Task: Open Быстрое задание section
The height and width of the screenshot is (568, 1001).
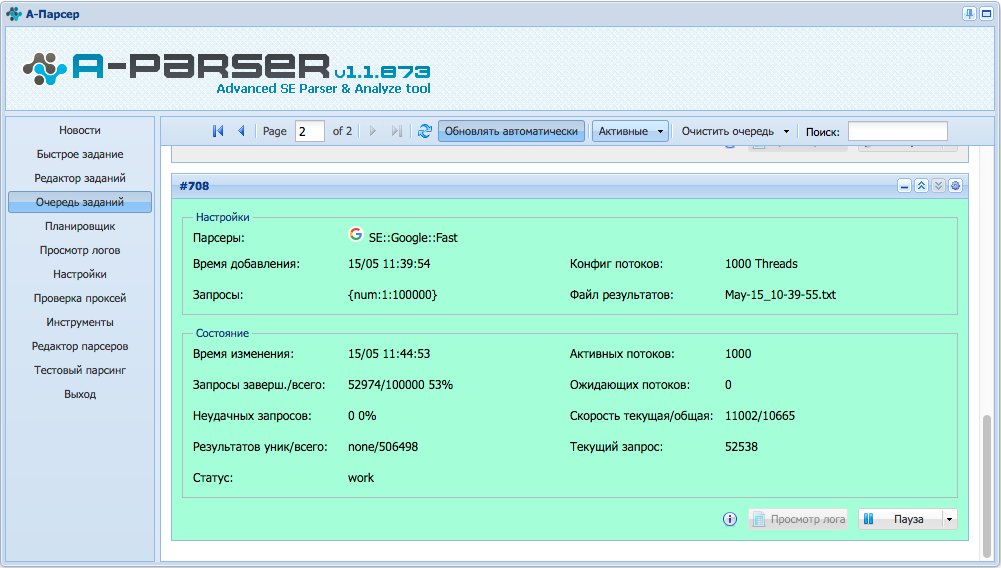Action: [80, 154]
